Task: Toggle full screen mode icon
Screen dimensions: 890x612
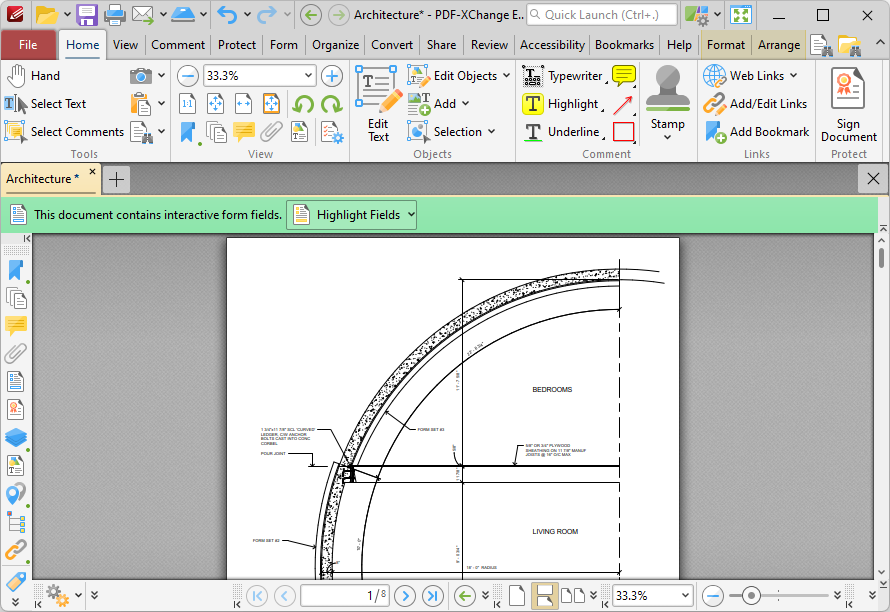Action: [741, 15]
